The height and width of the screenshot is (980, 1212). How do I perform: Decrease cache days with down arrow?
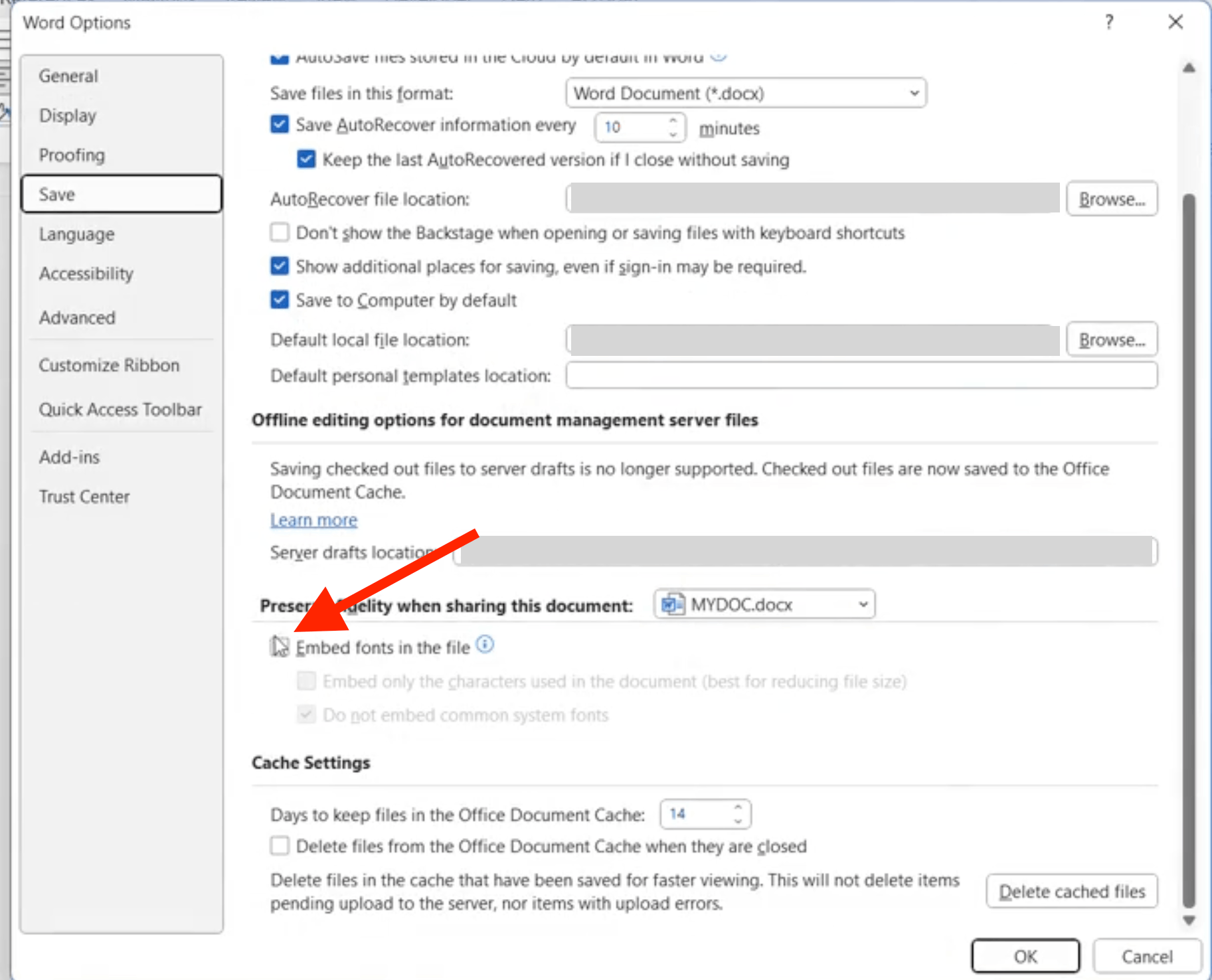click(x=738, y=821)
